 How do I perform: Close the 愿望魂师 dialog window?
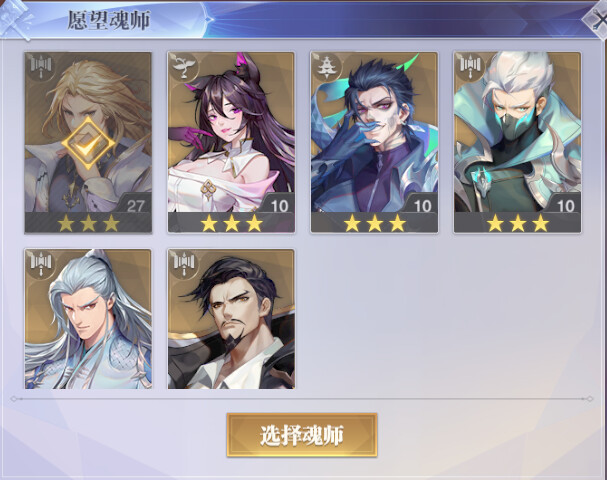click(596, 19)
